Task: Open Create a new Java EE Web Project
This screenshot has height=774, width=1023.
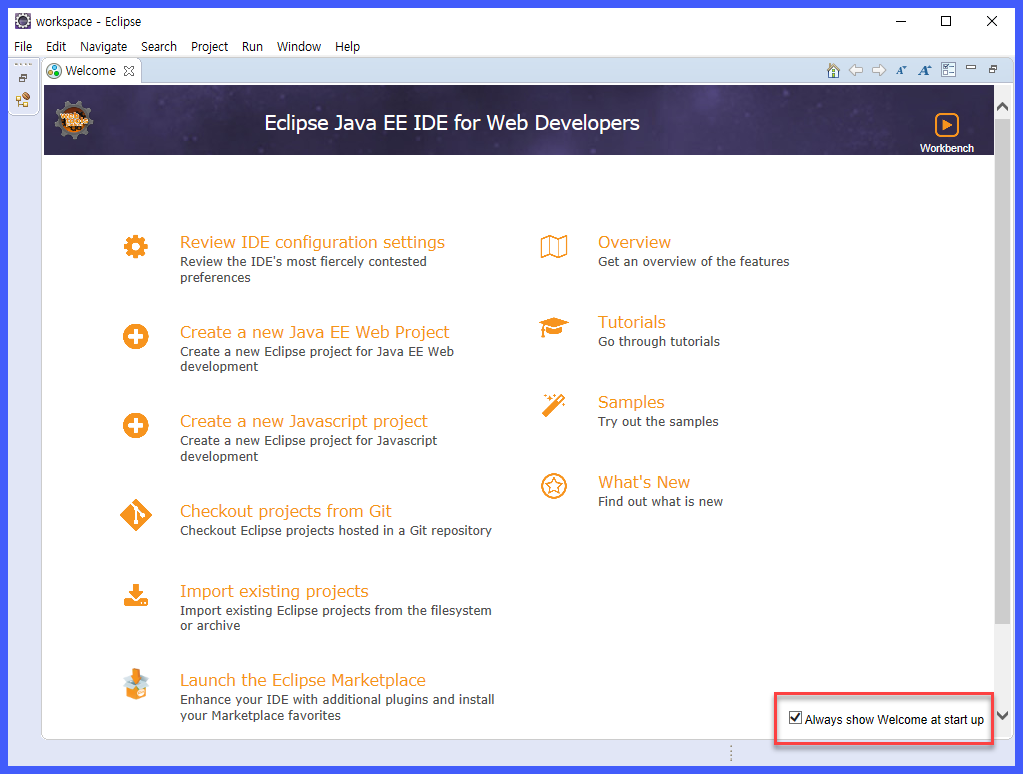Action: point(314,332)
